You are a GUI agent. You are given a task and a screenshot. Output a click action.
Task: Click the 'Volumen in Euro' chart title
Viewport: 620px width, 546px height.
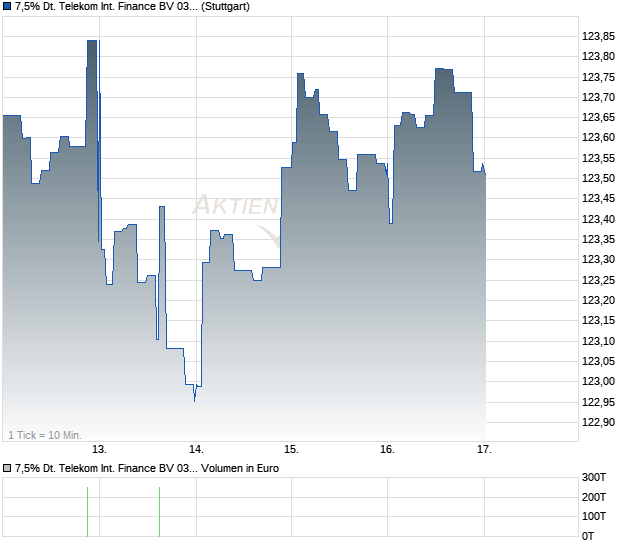point(240,469)
